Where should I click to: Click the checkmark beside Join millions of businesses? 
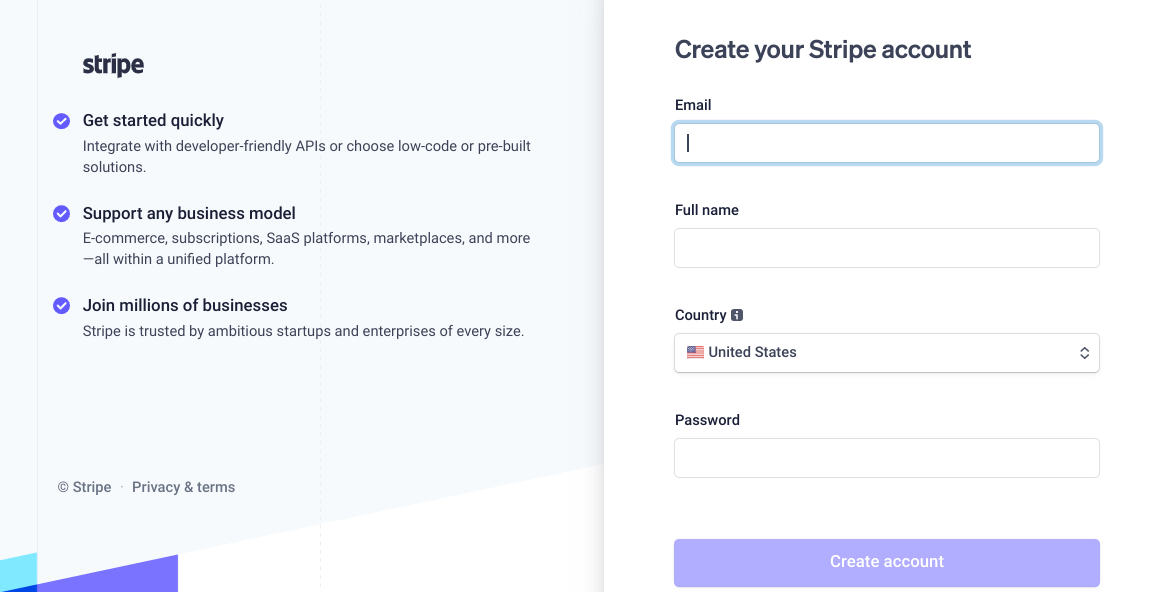(61, 305)
